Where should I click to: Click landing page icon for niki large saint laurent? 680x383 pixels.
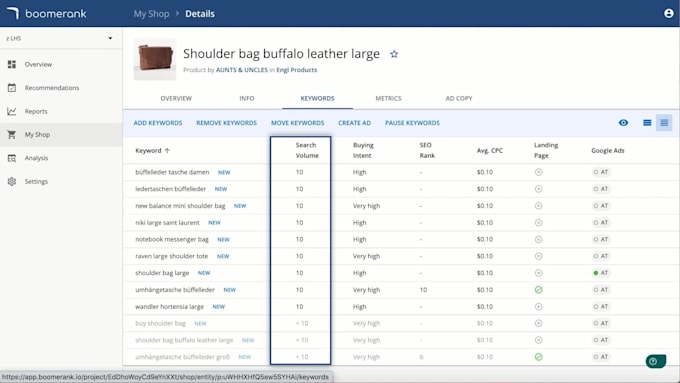pos(539,223)
